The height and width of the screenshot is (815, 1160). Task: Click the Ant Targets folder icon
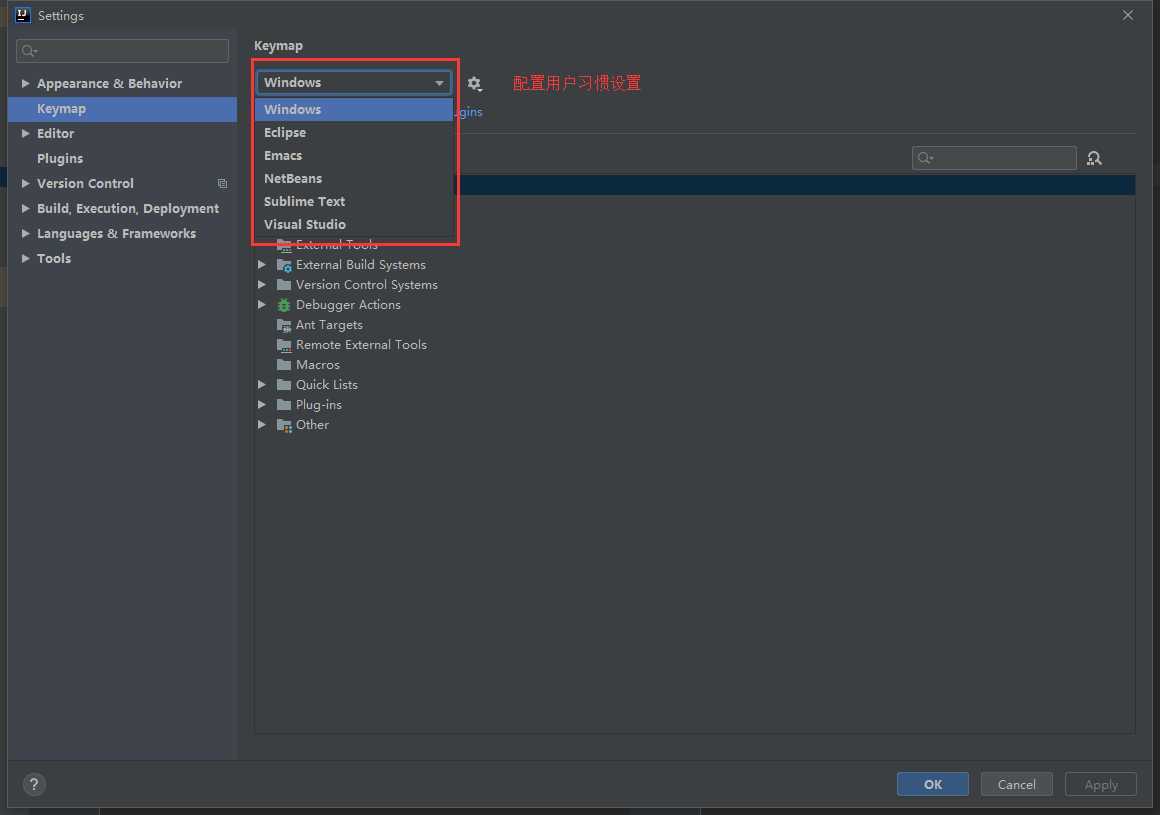pos(284,325)
